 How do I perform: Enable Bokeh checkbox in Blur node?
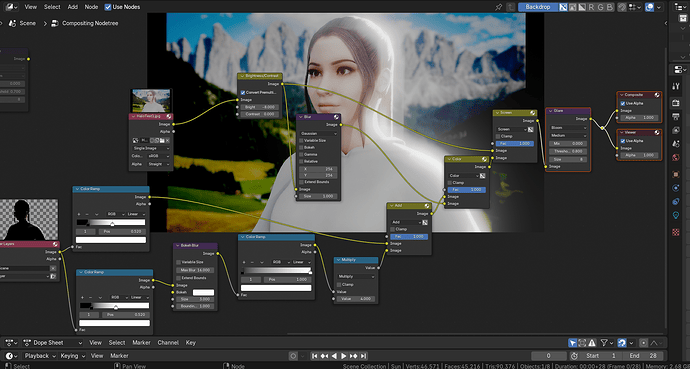click(301, 147)
